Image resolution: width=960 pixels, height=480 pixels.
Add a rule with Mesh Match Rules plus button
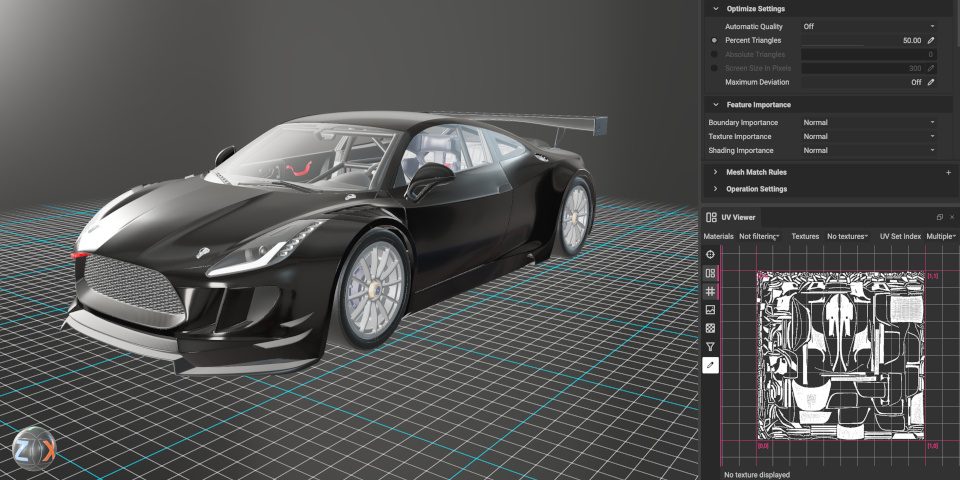[948, 172]
